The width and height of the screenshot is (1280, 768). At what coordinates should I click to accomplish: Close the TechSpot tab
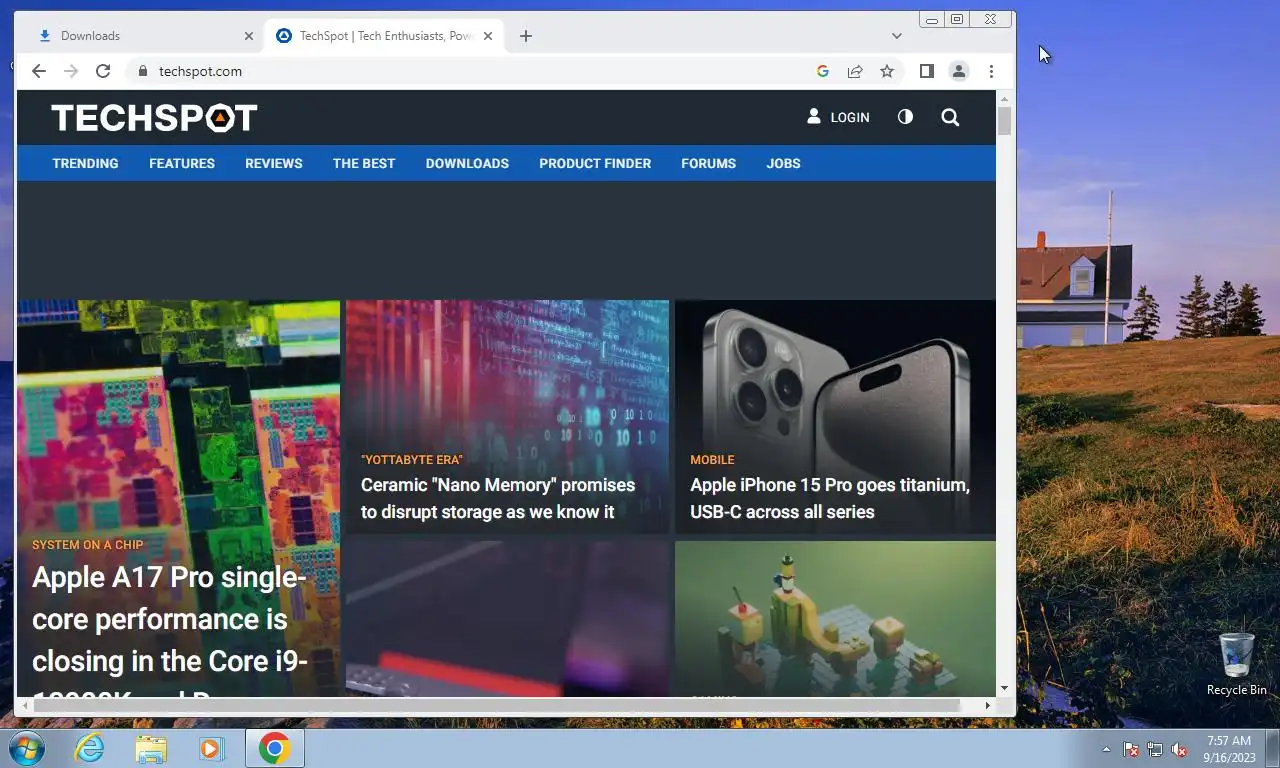(488, 36)
